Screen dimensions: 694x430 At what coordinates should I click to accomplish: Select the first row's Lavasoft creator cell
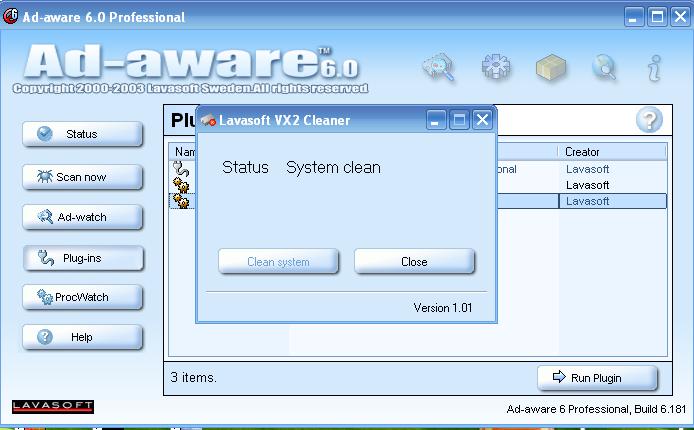coord(587,169)
